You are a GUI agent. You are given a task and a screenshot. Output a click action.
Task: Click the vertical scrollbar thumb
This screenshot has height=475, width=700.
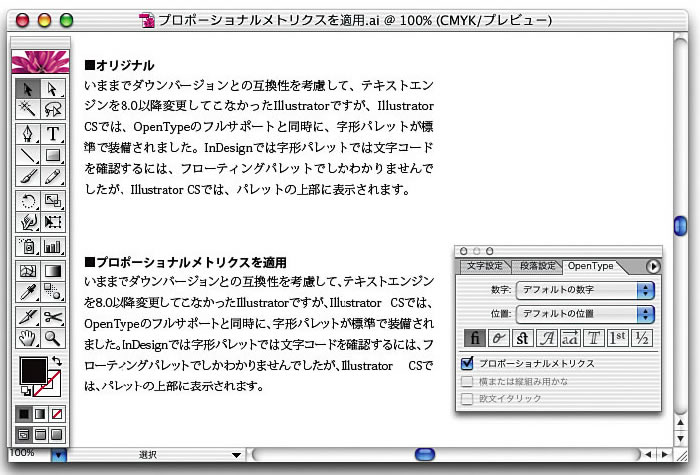(680, 225)
